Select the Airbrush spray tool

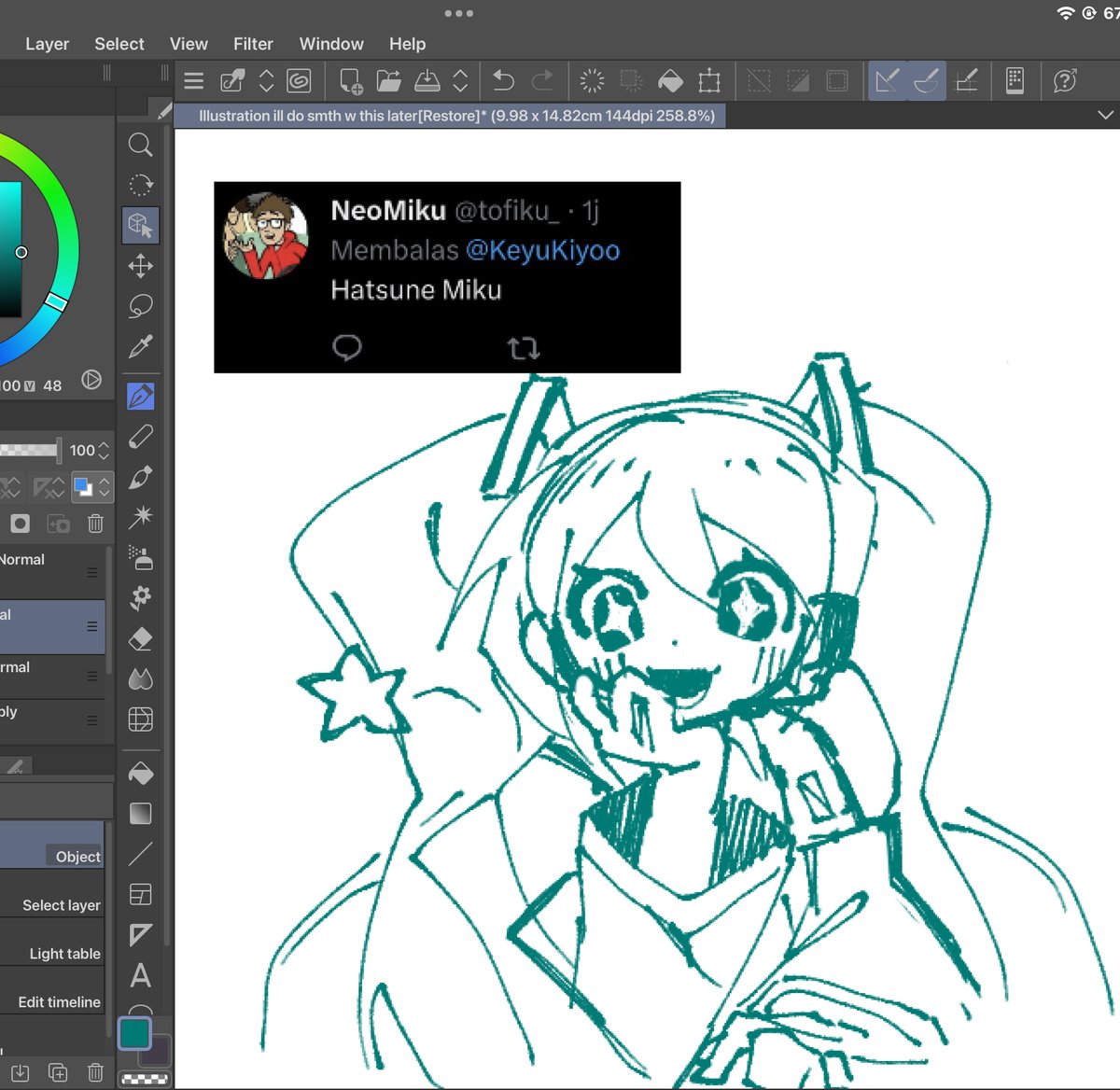pos(141,558)
